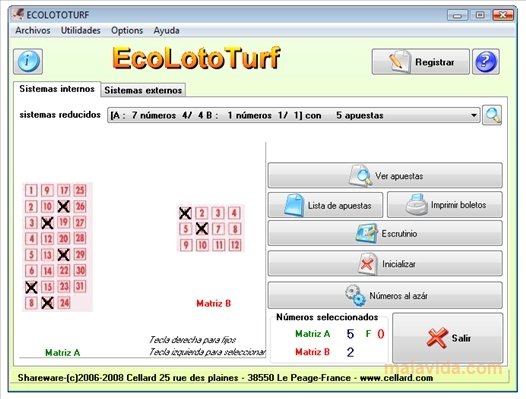Open the Ayuda menu

click(166, 31)
